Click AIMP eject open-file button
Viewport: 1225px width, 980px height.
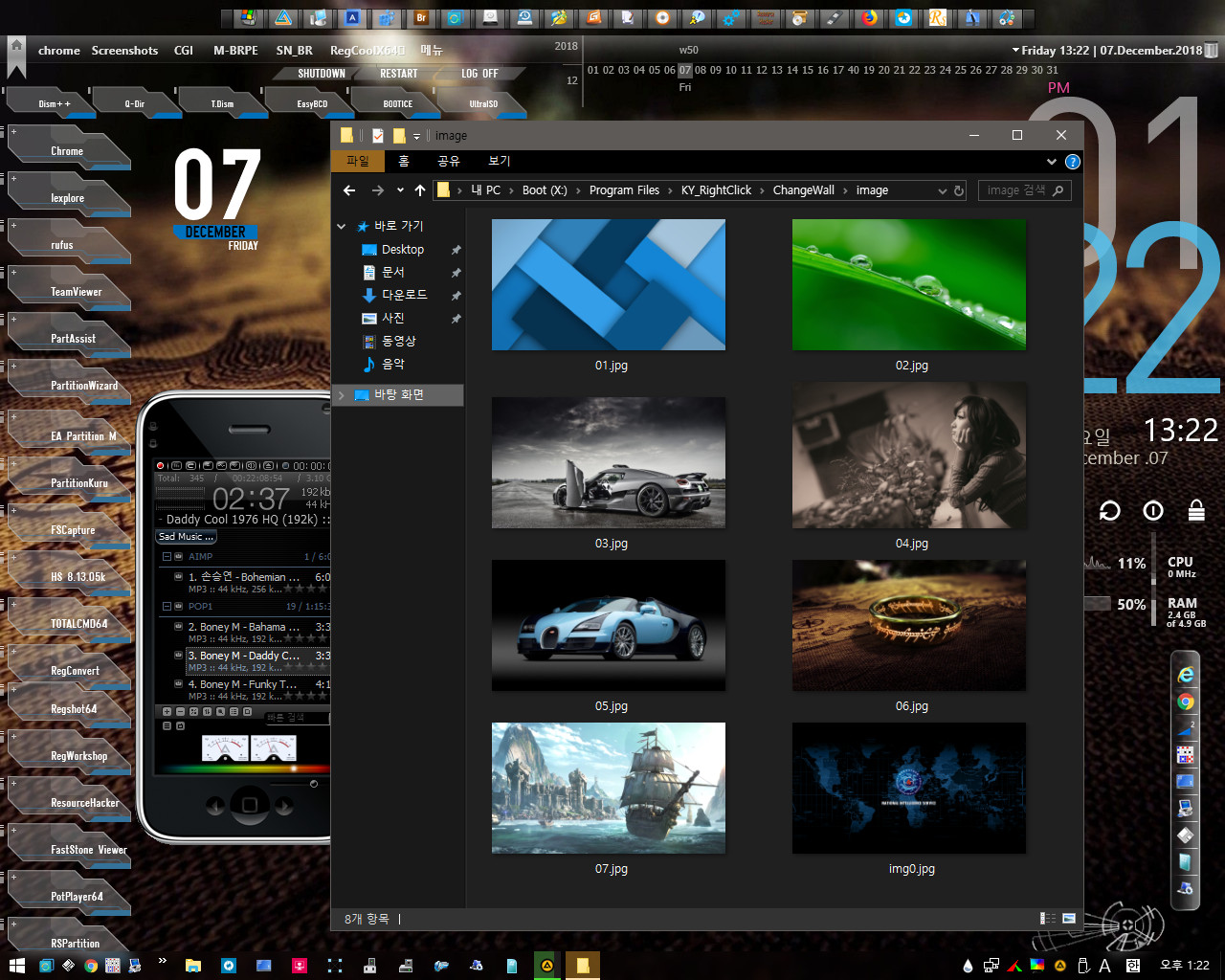click(x=268, y=466)
